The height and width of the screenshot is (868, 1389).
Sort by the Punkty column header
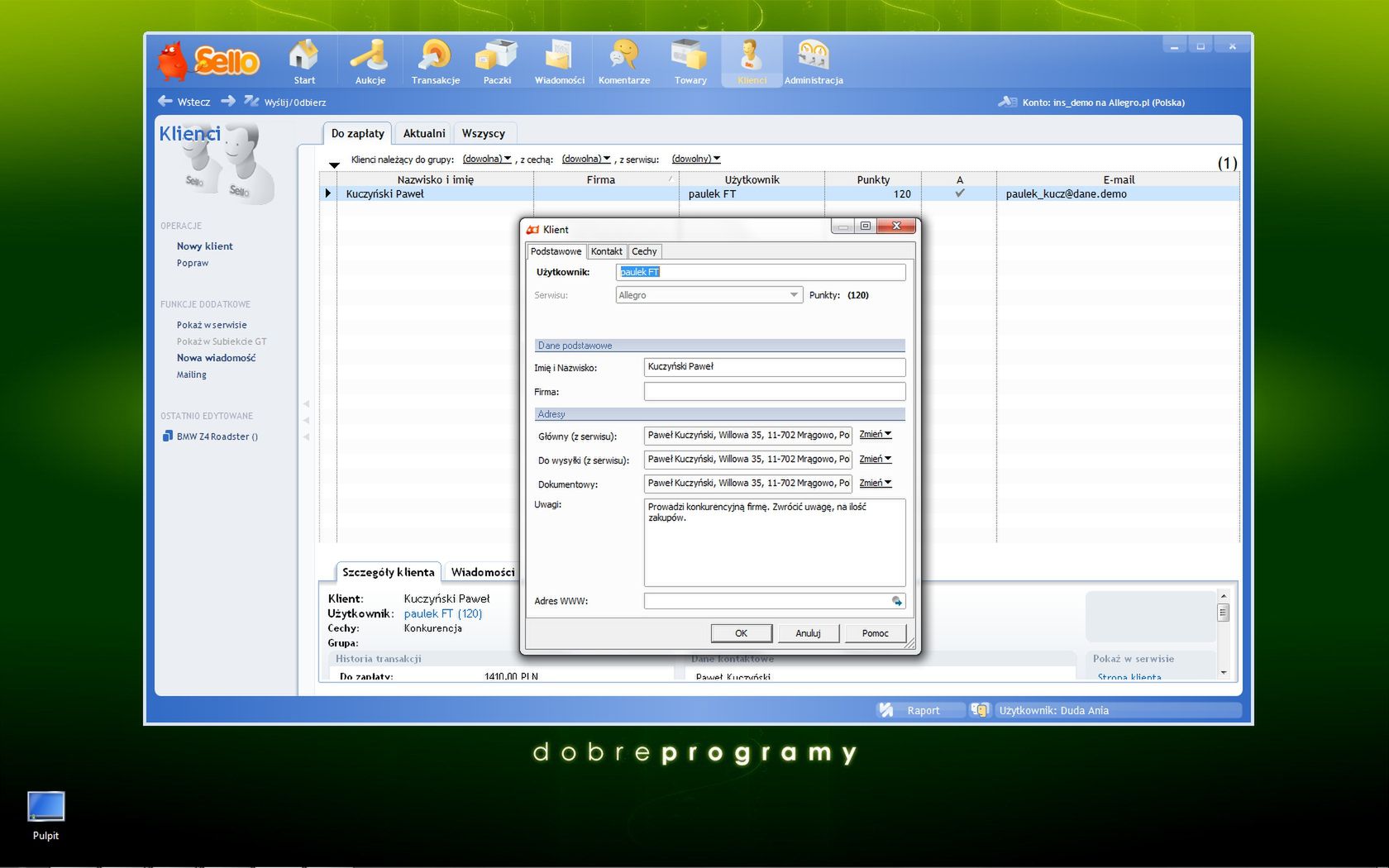(x=873, y=179)
